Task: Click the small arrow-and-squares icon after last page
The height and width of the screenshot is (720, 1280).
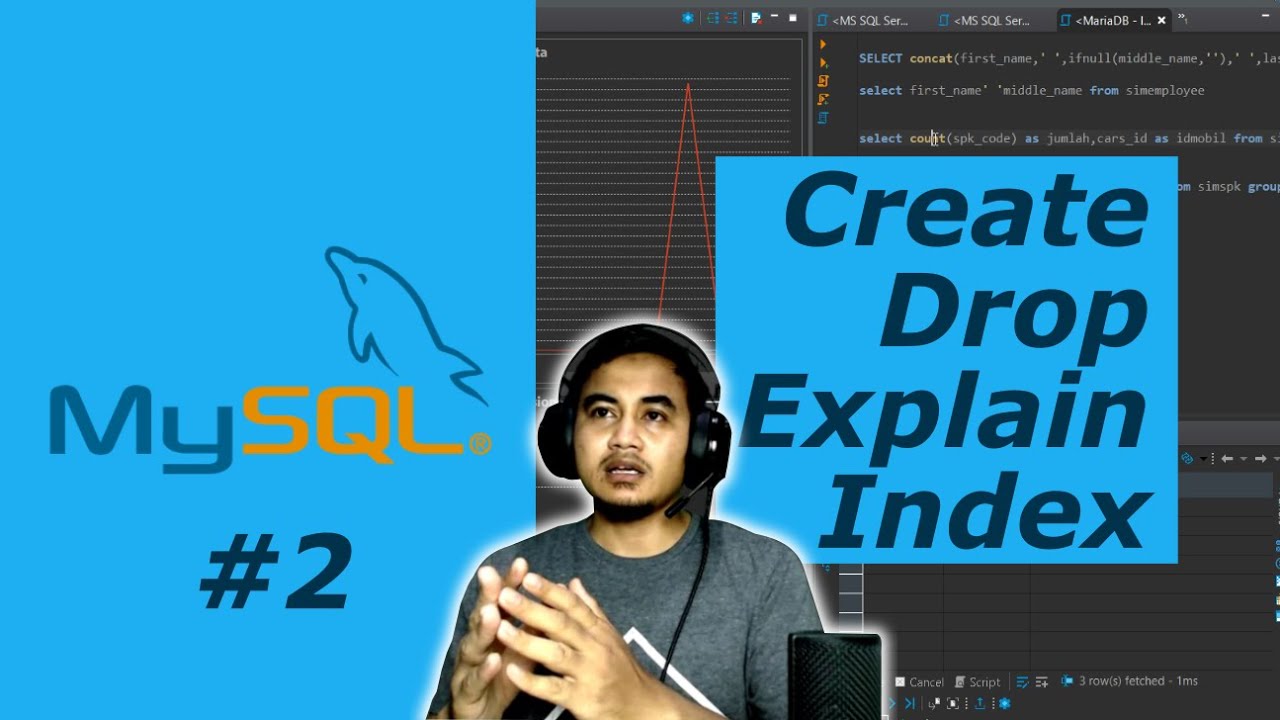Action: click(934, 703)
